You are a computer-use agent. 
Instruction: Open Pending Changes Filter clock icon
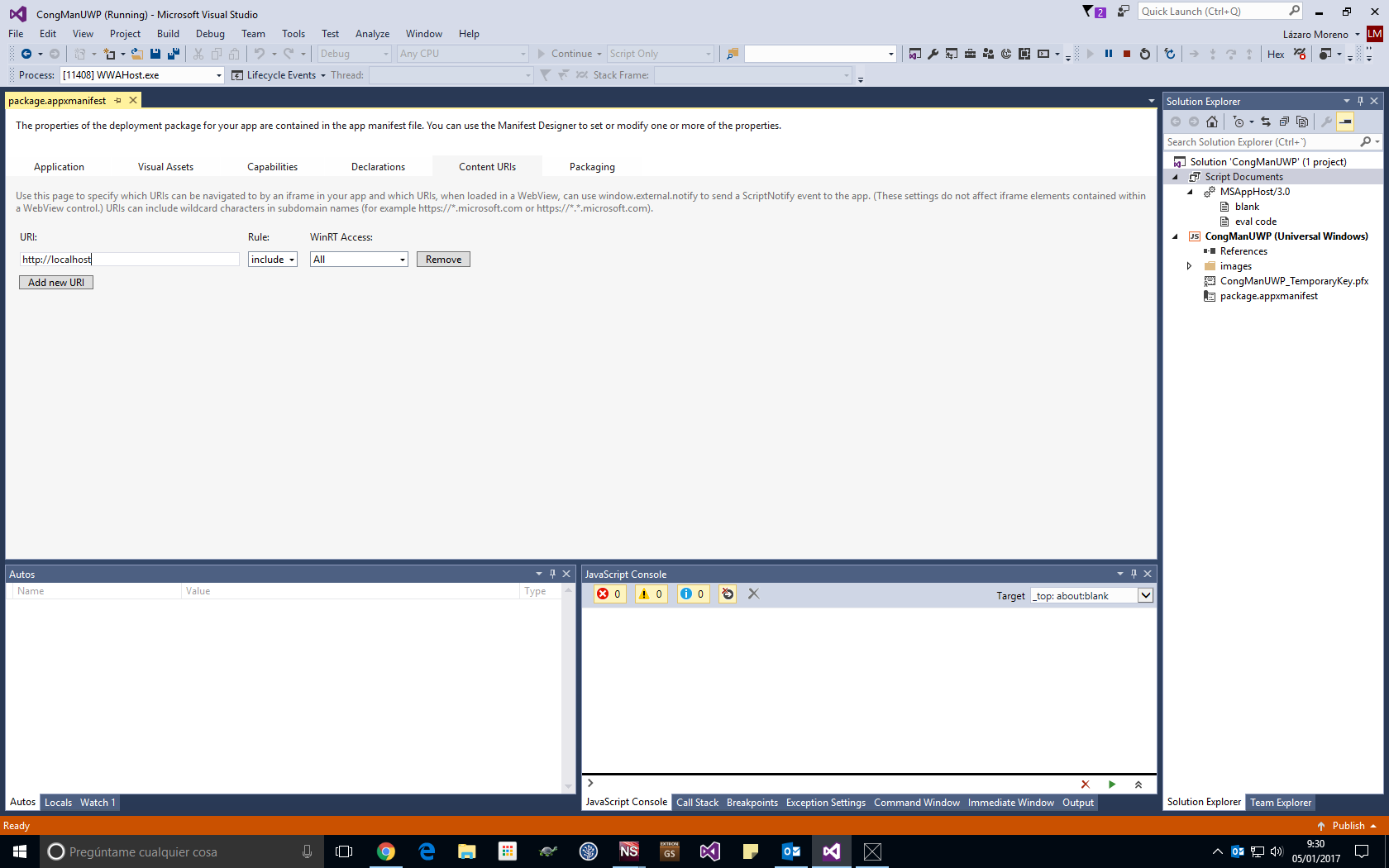pos(1239,122)
